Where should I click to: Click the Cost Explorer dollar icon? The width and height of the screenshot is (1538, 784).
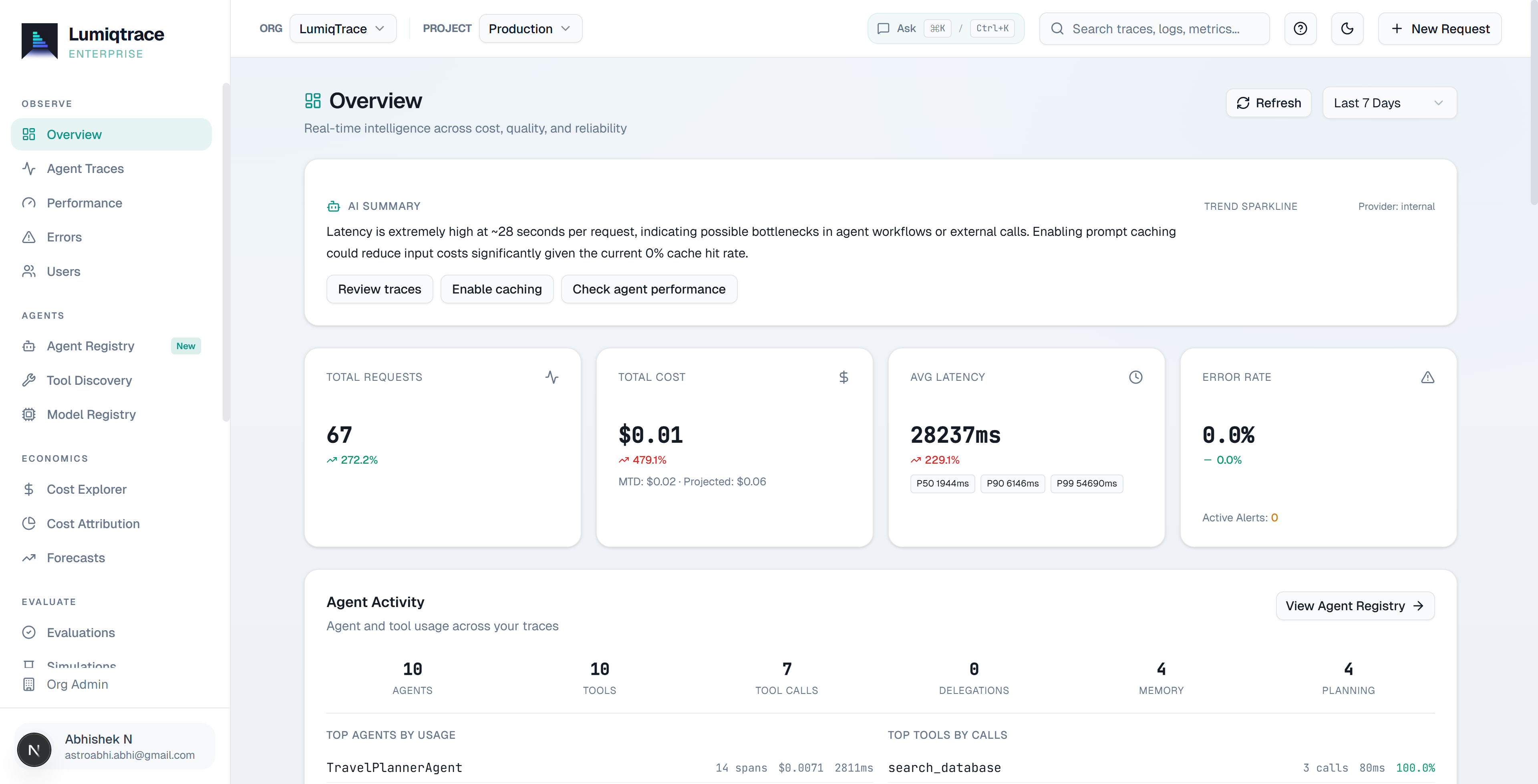pyautogui.click(x=29, y=489)
